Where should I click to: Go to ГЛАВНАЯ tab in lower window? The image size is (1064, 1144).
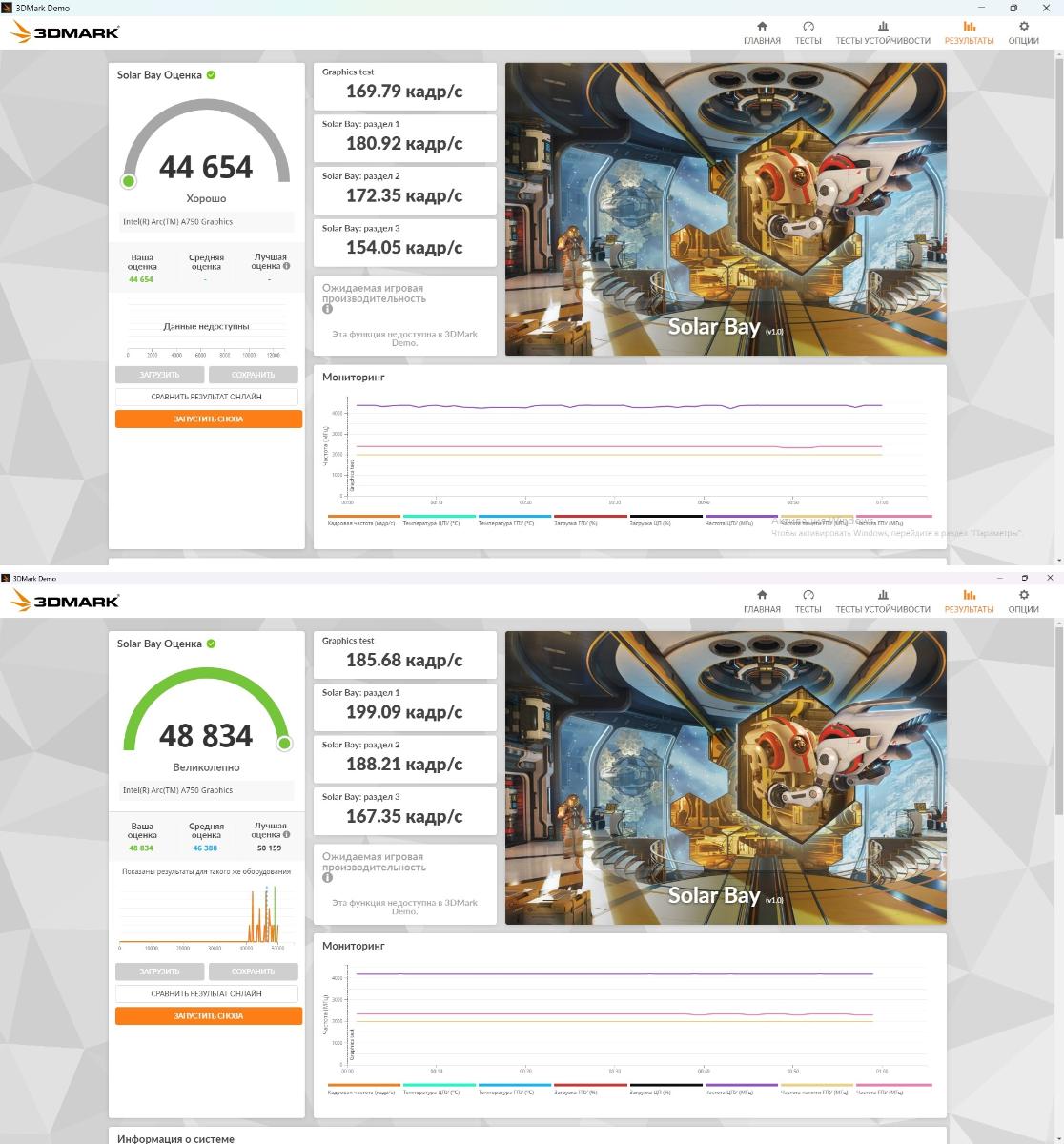coord(762,601)
